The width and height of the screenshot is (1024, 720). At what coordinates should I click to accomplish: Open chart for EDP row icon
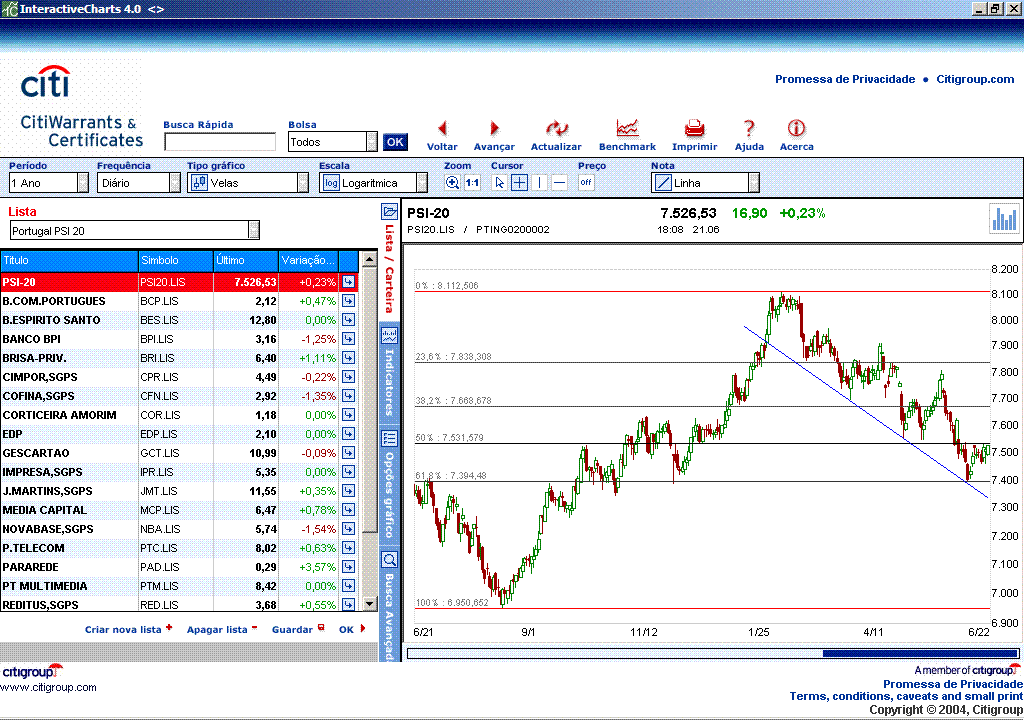point(349,434)
